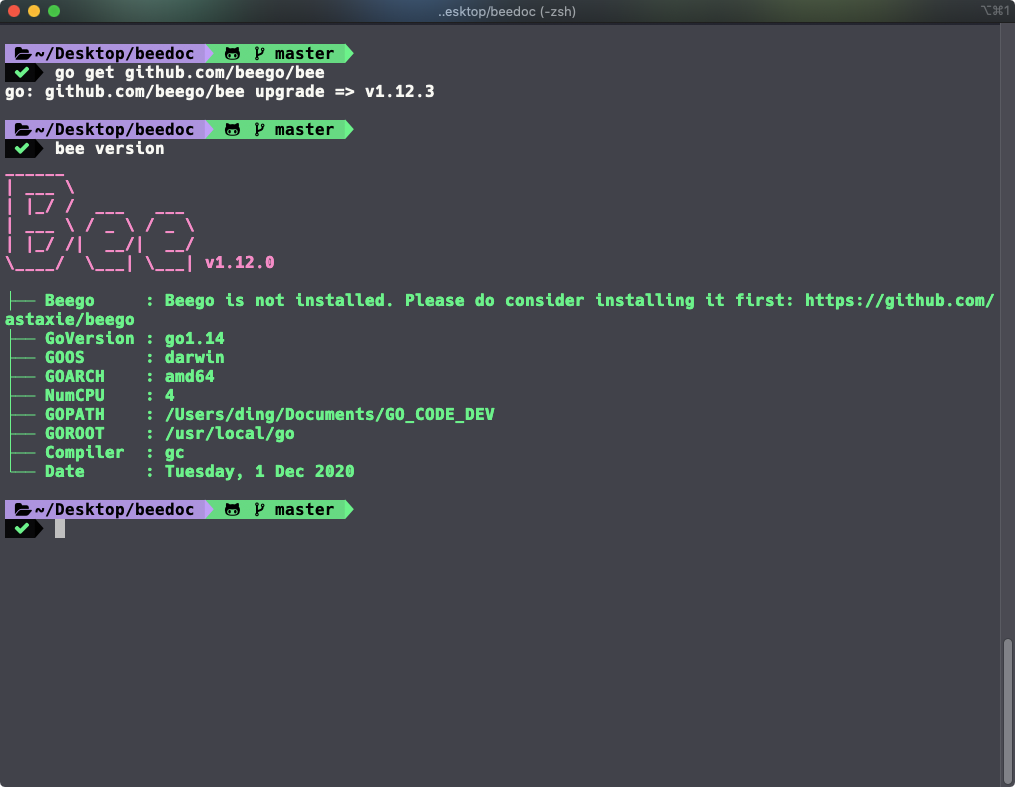
Task: Click the 'bee version' command text
Action: point(109,148)
